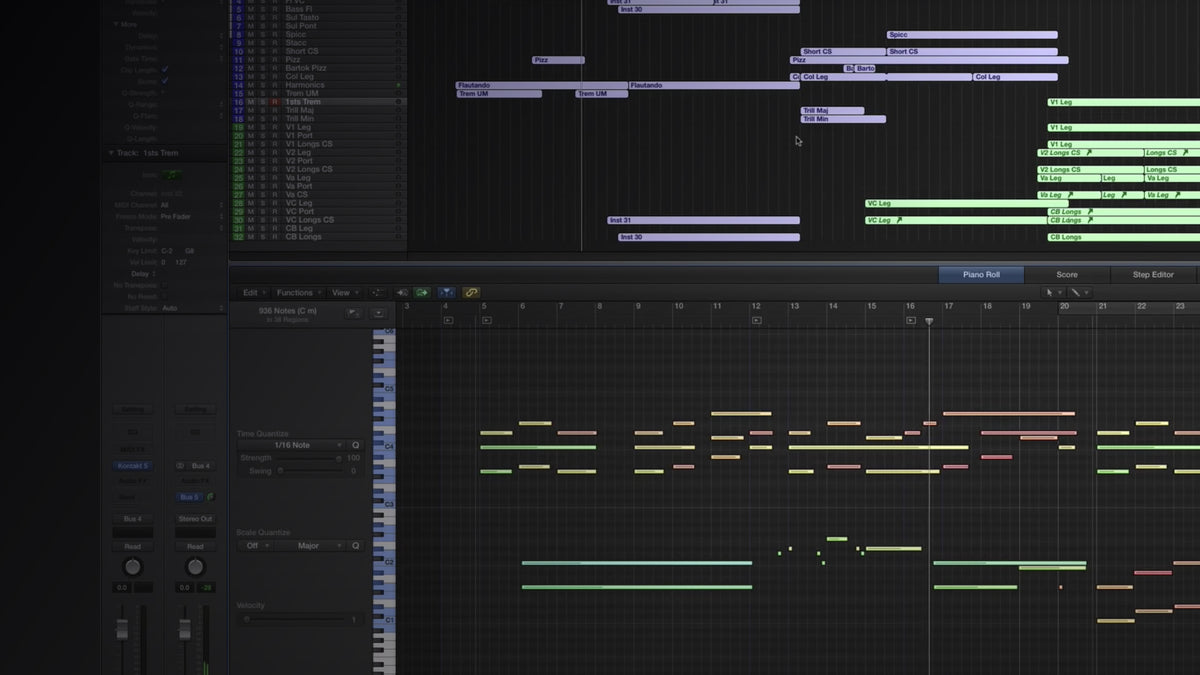The image size is (1200, 675).
Task: Click the green MIDI out icon in piano roll toolbar
Action: [422, 293]
